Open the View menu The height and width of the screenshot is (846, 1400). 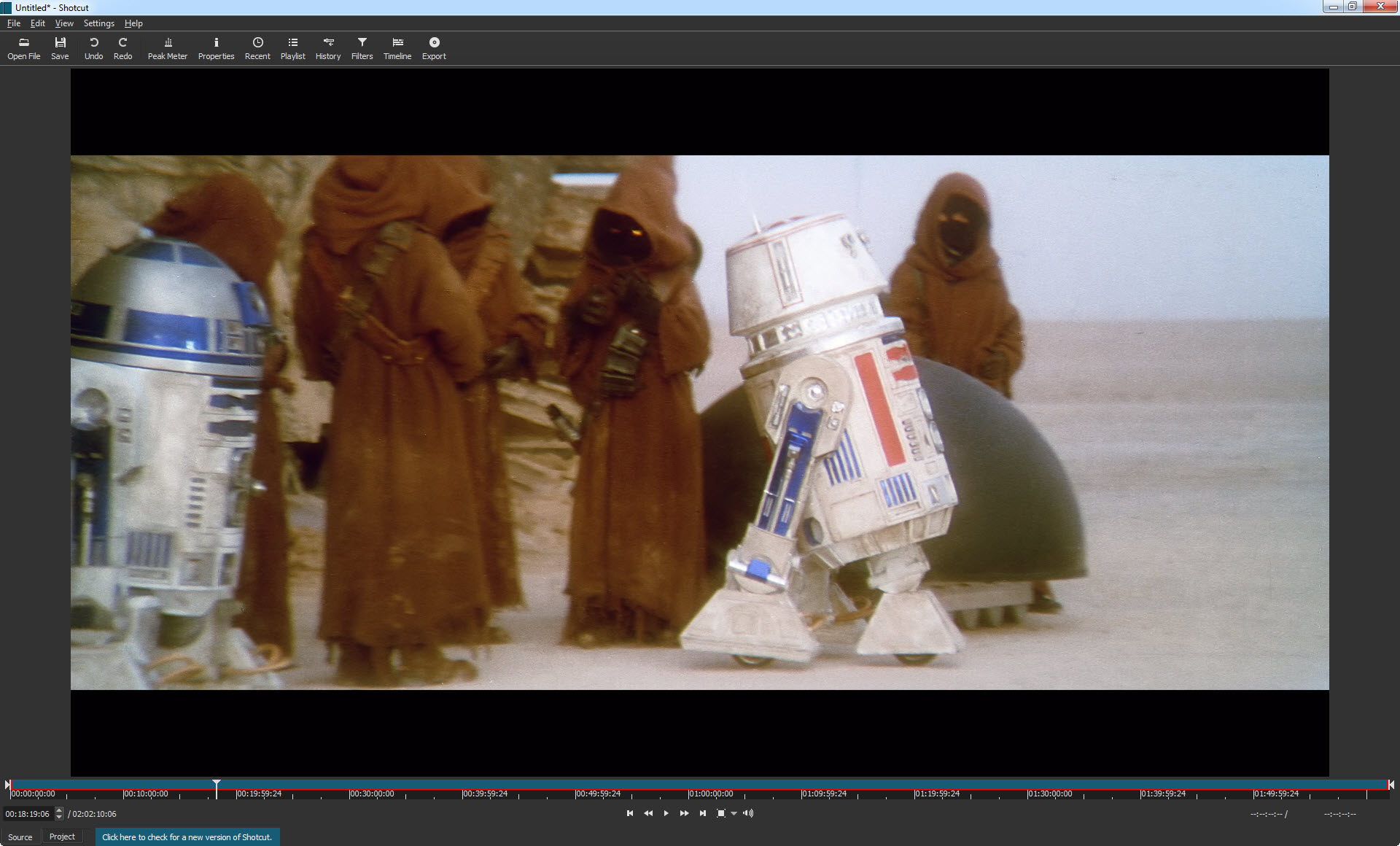[x=64, y=23]
